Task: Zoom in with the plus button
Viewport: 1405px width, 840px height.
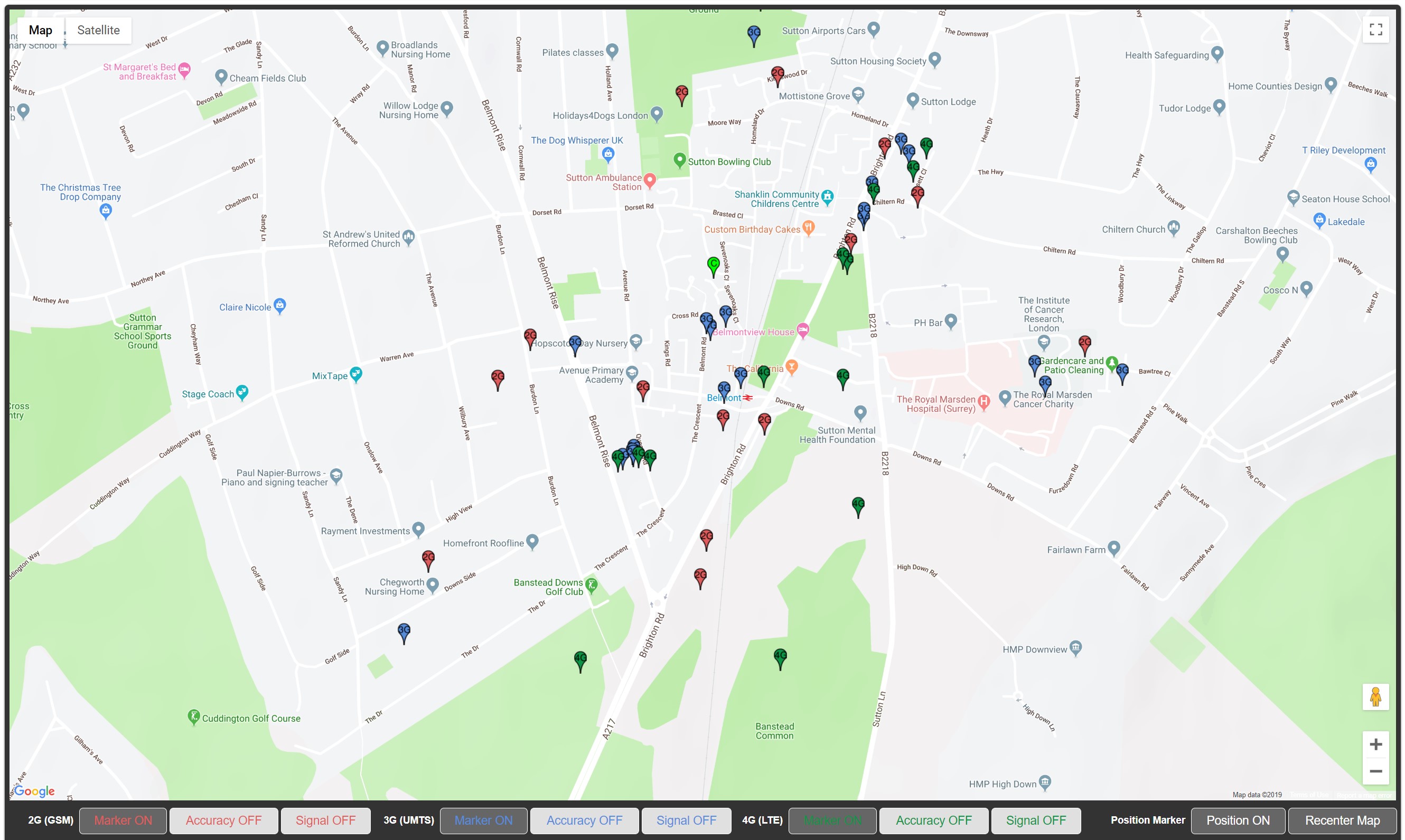Action: pyautogui.click(x=1375, y=744)
